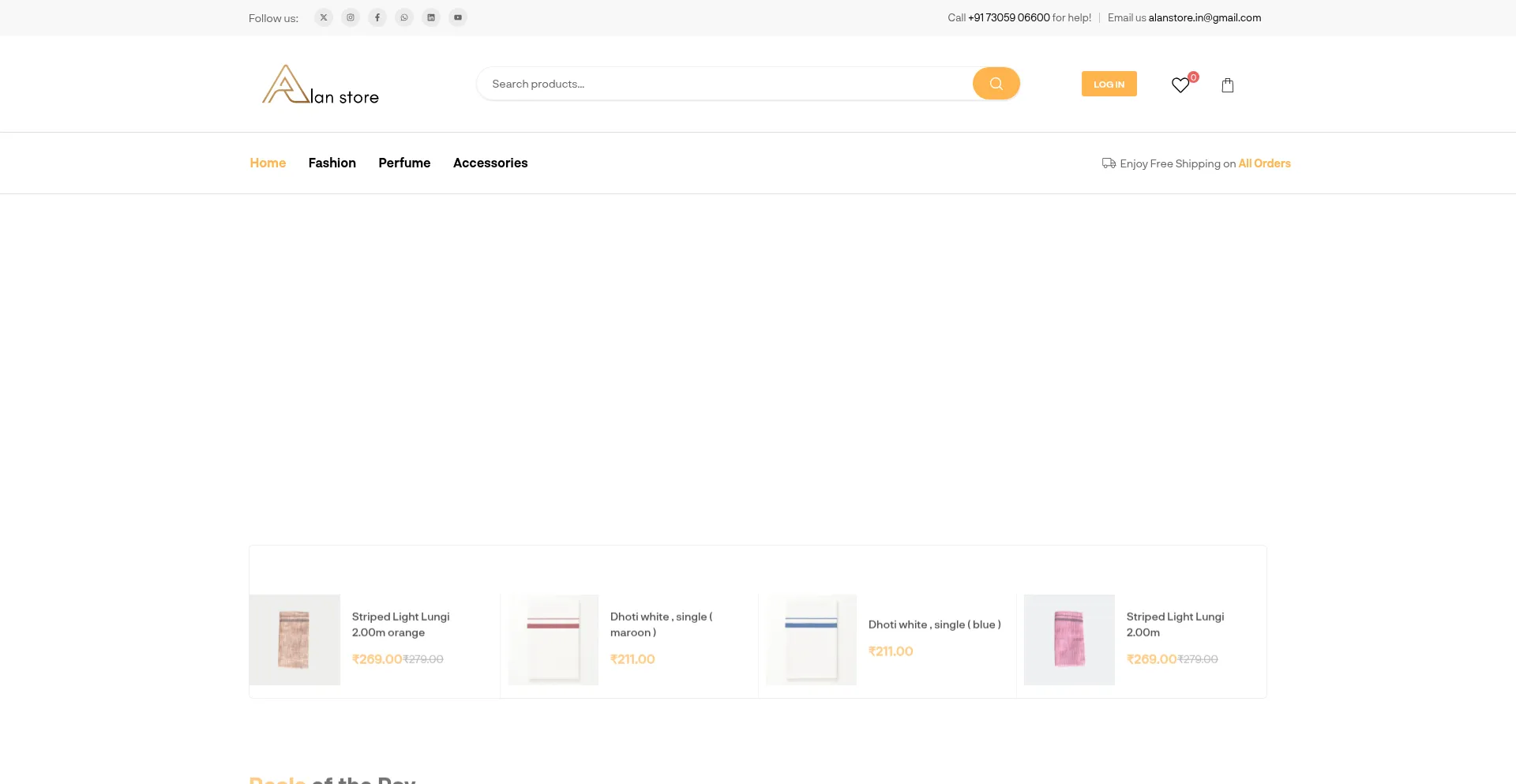The width and height of the screenshot is (1516, 784).
Task: Click the All Orders free shipping link
Action: click(1264, 163)
